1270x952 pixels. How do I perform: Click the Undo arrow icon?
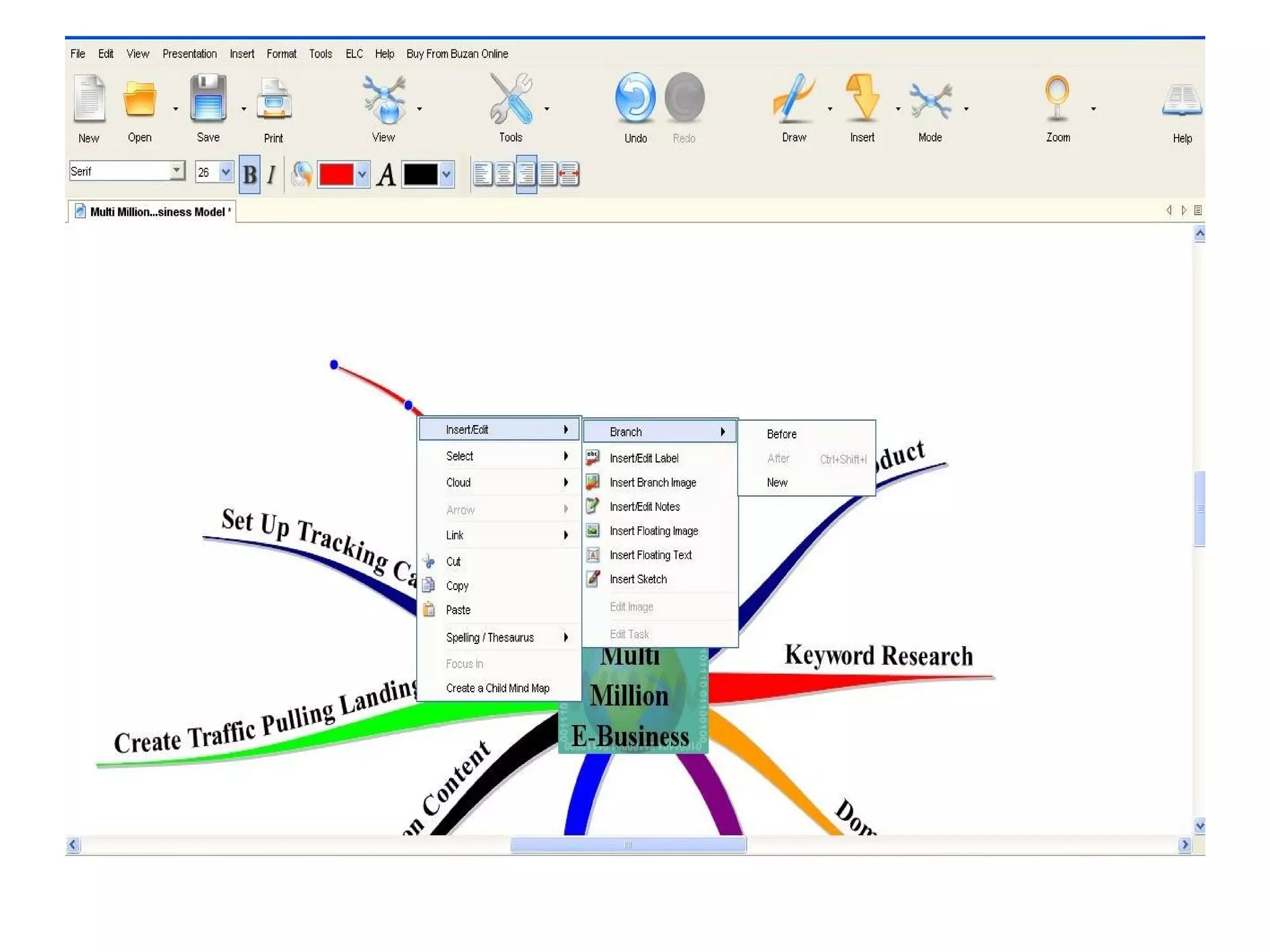(x=635, y=98)
